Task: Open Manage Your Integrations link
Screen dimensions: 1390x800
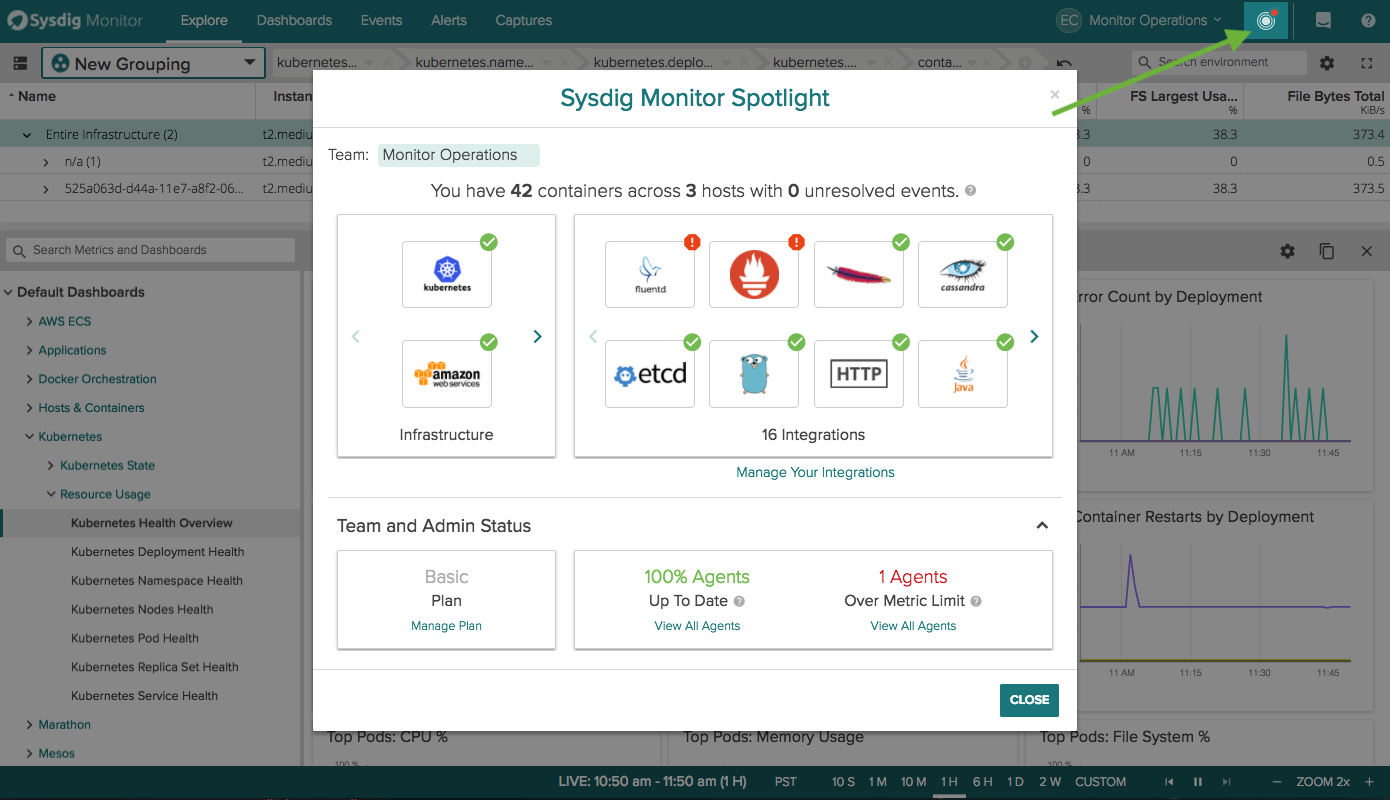Action: pyautogui.click(x=815, y=473)
